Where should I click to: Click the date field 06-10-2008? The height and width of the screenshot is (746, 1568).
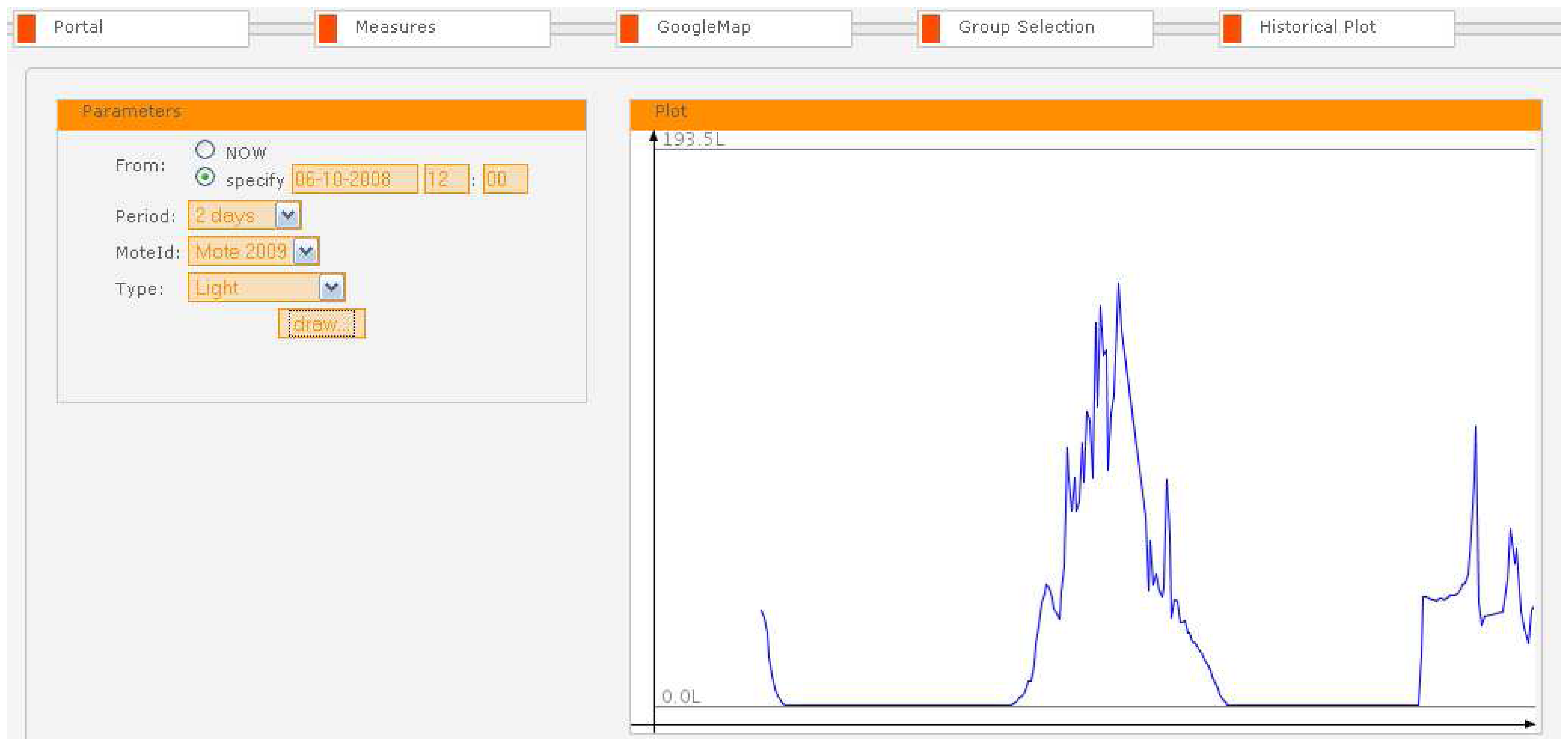coord(354,179)
